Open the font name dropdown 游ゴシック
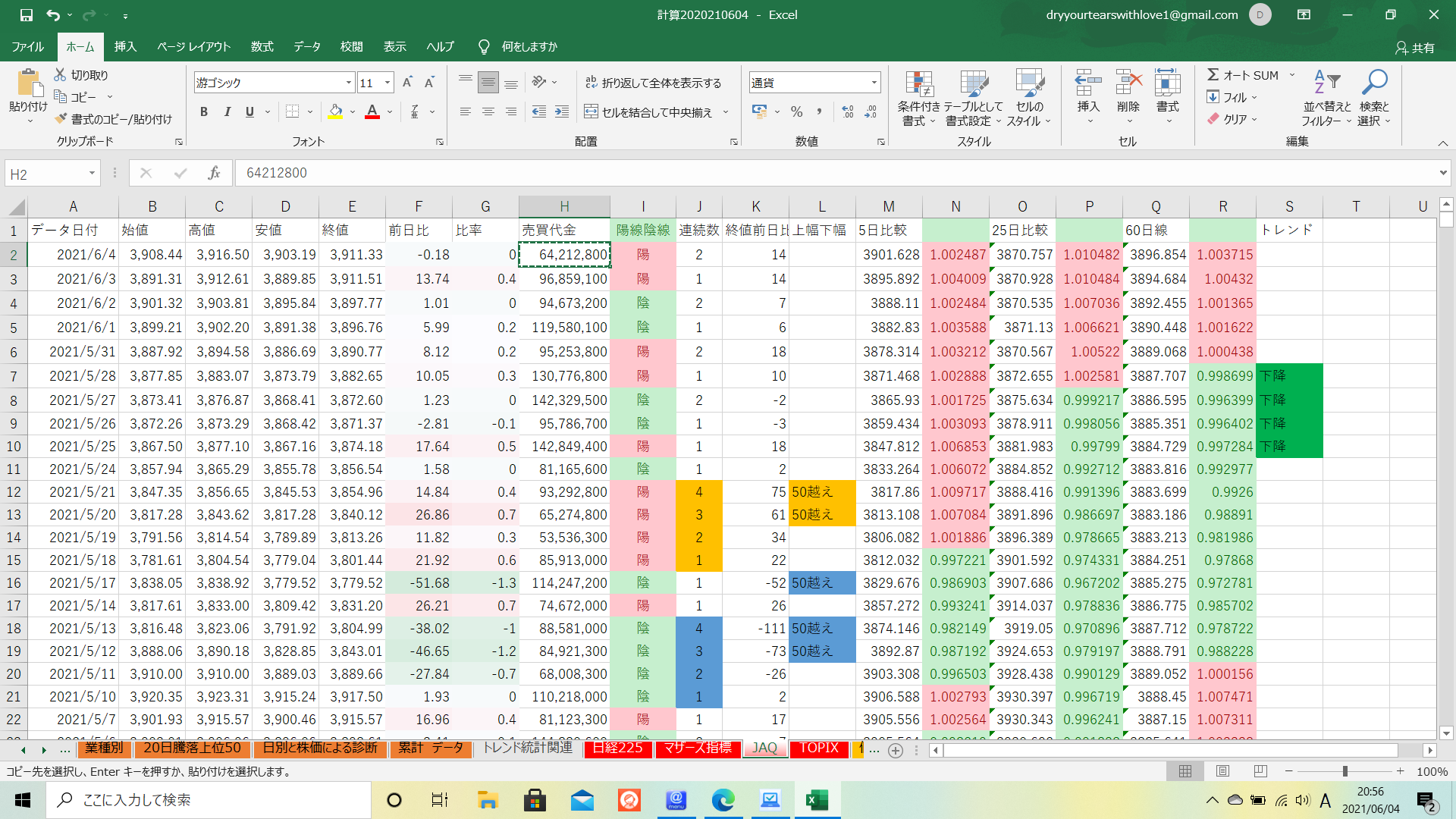Image resolution: width=1456 pixels, height=819 pixels. click(x=349, y=83)
